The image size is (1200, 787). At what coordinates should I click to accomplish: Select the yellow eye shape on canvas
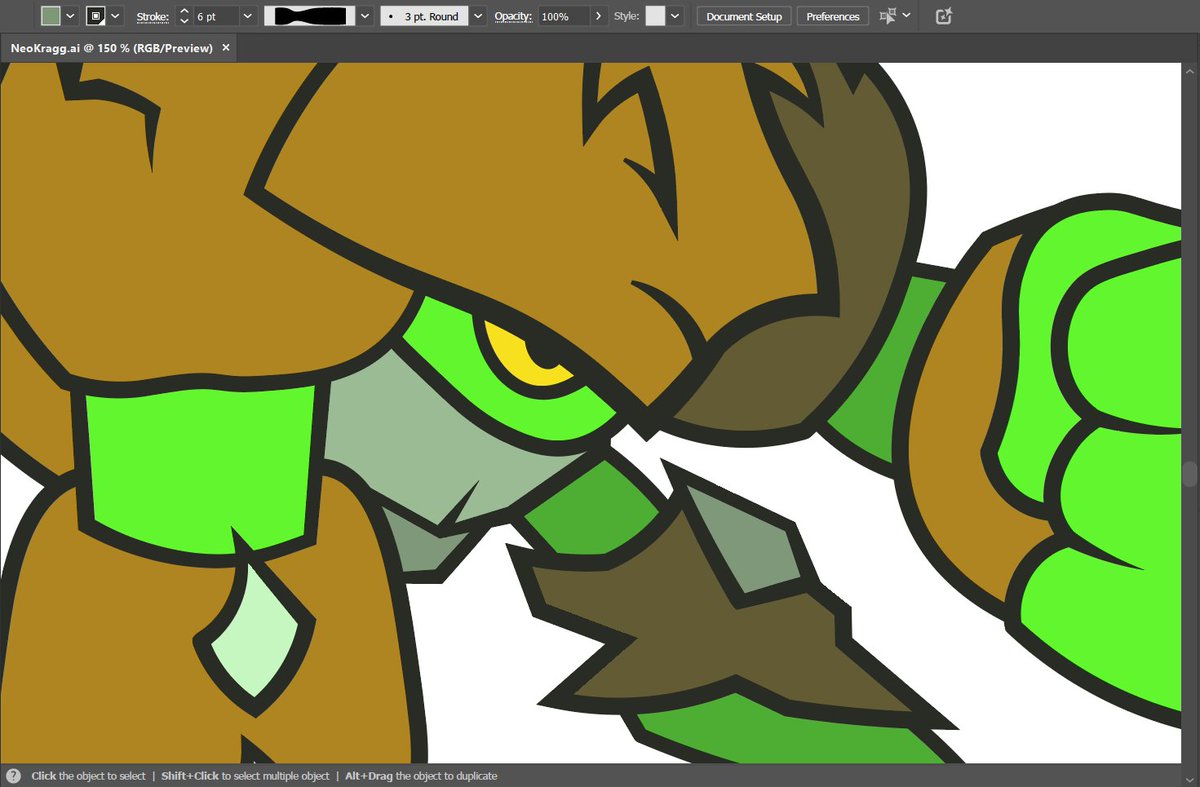(x=520, y=360)
